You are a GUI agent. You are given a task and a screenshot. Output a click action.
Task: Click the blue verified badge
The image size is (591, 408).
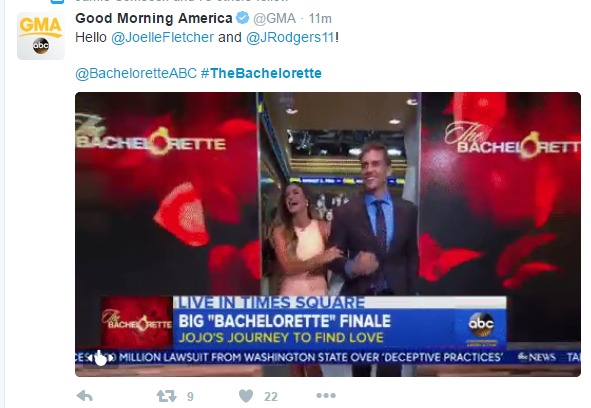pos(242,18)
